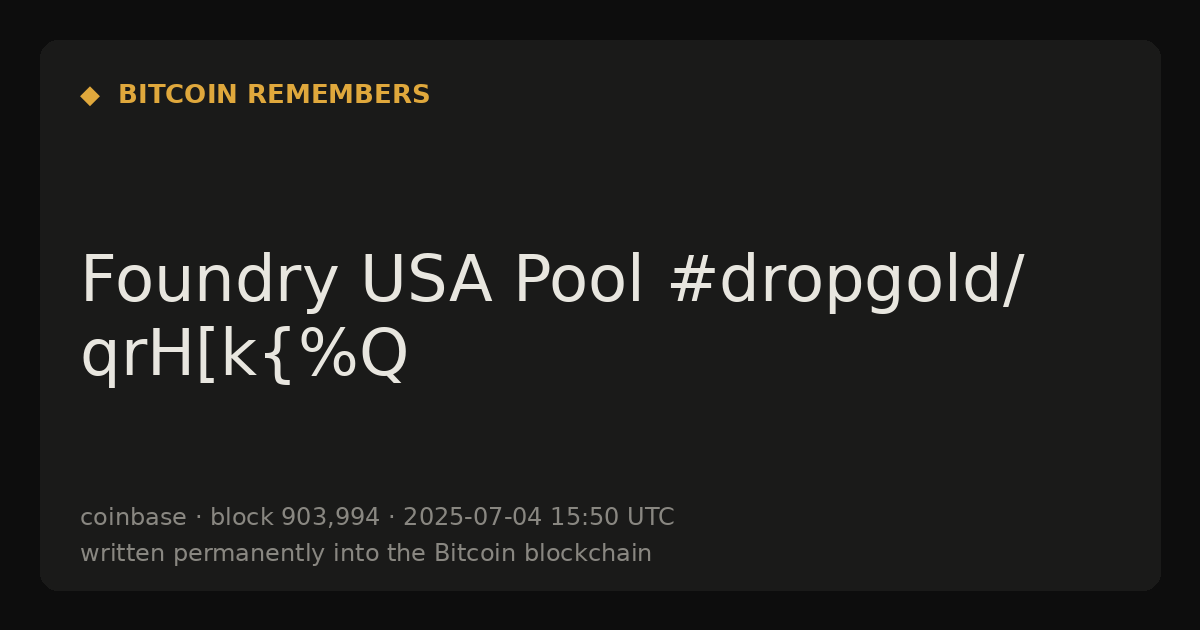This screenshot has width=1200, height=630.
Task: Click the coinbase label
Action: point(133,517)
